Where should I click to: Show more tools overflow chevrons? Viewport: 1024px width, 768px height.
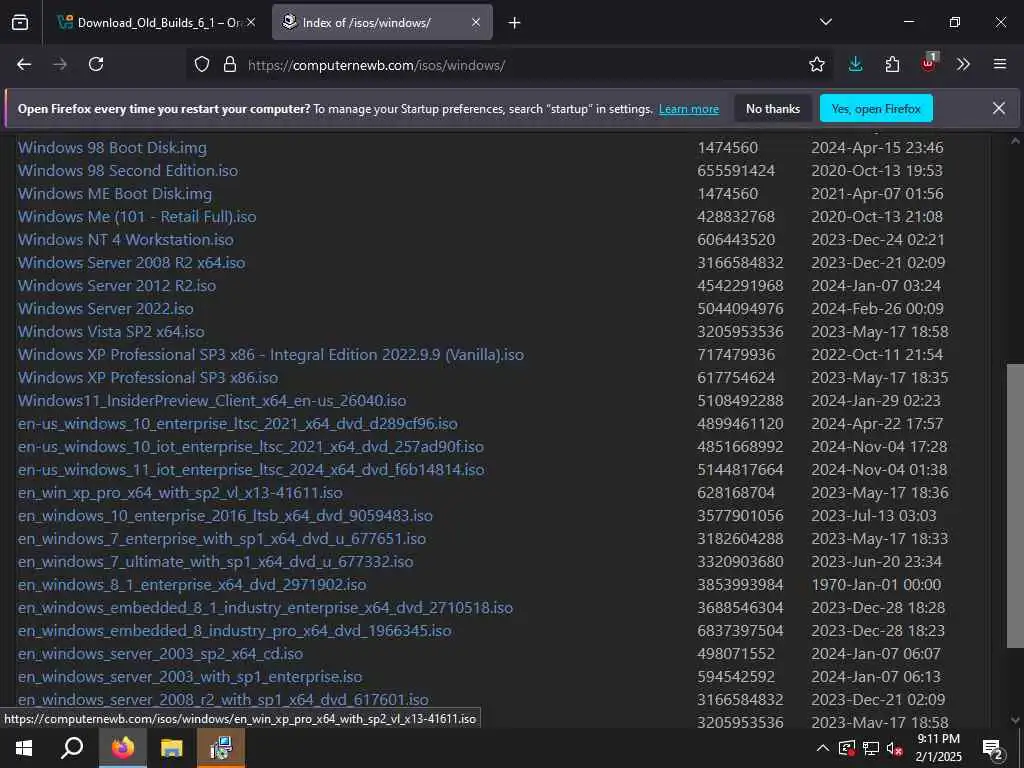(963, 64)
